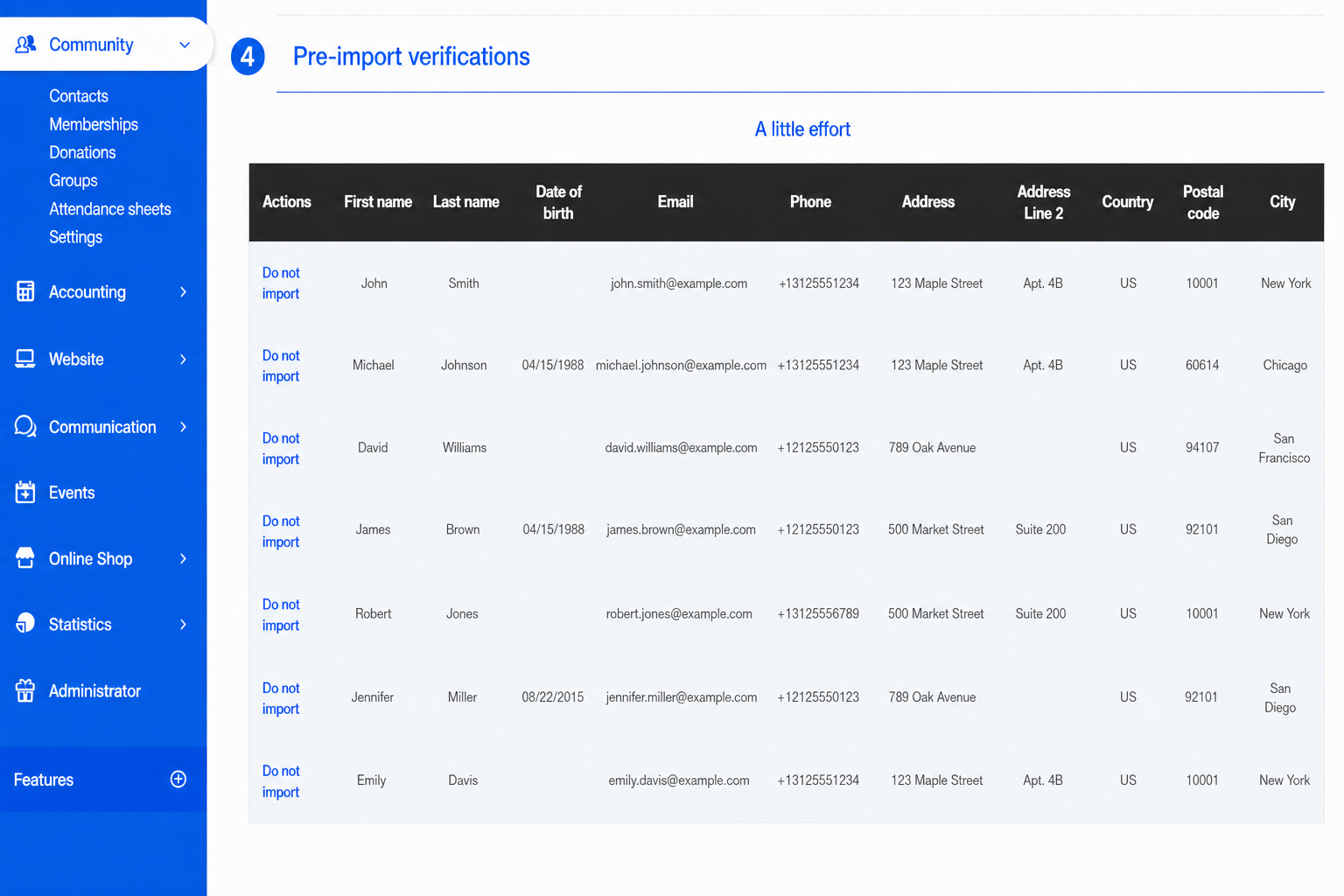The width and height of the screenshot is (1344, 896).
Task: Click Do not import for Jennifer Miller
Action: [281, 698]
